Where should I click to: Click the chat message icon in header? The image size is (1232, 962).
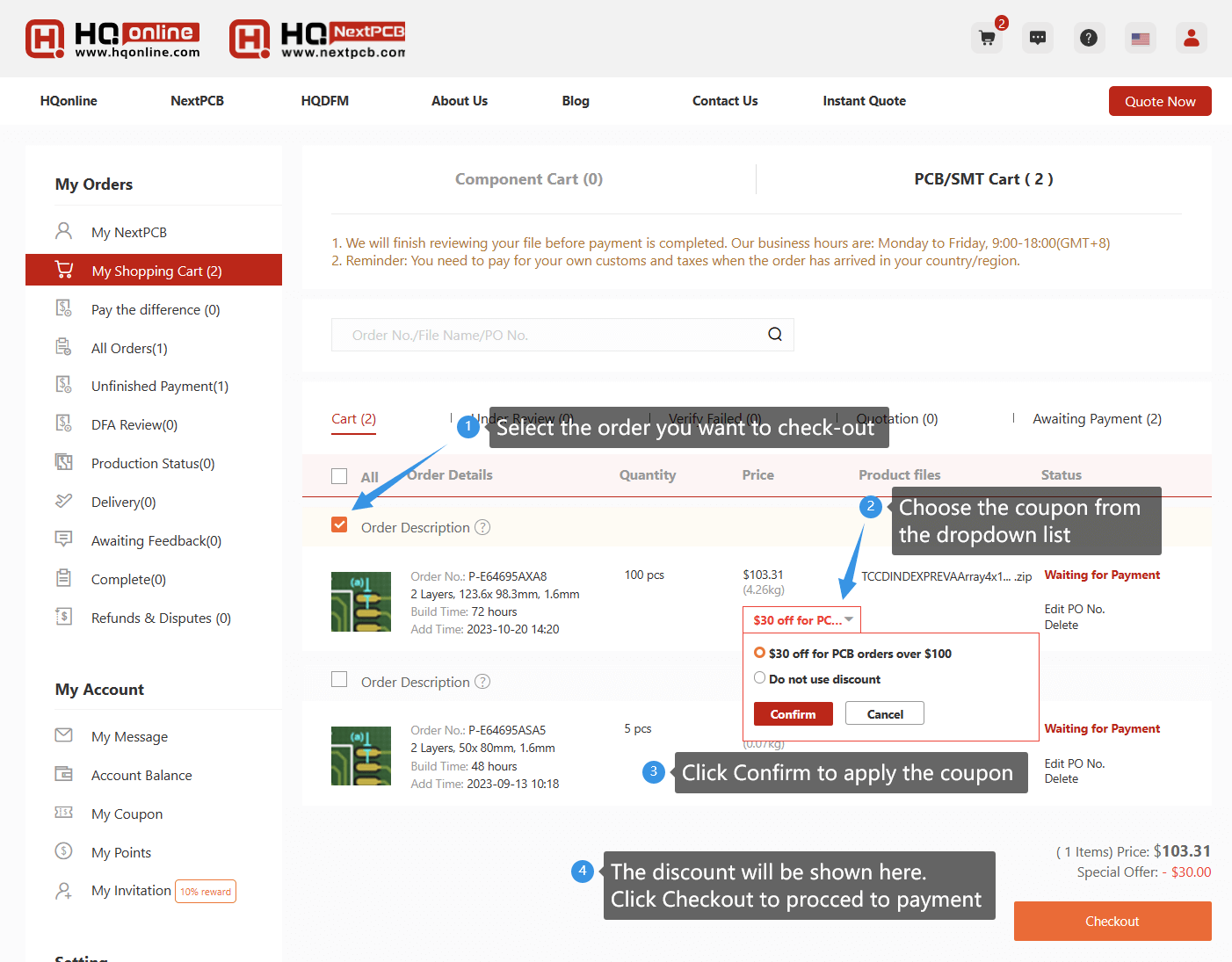click(1038, 38)
